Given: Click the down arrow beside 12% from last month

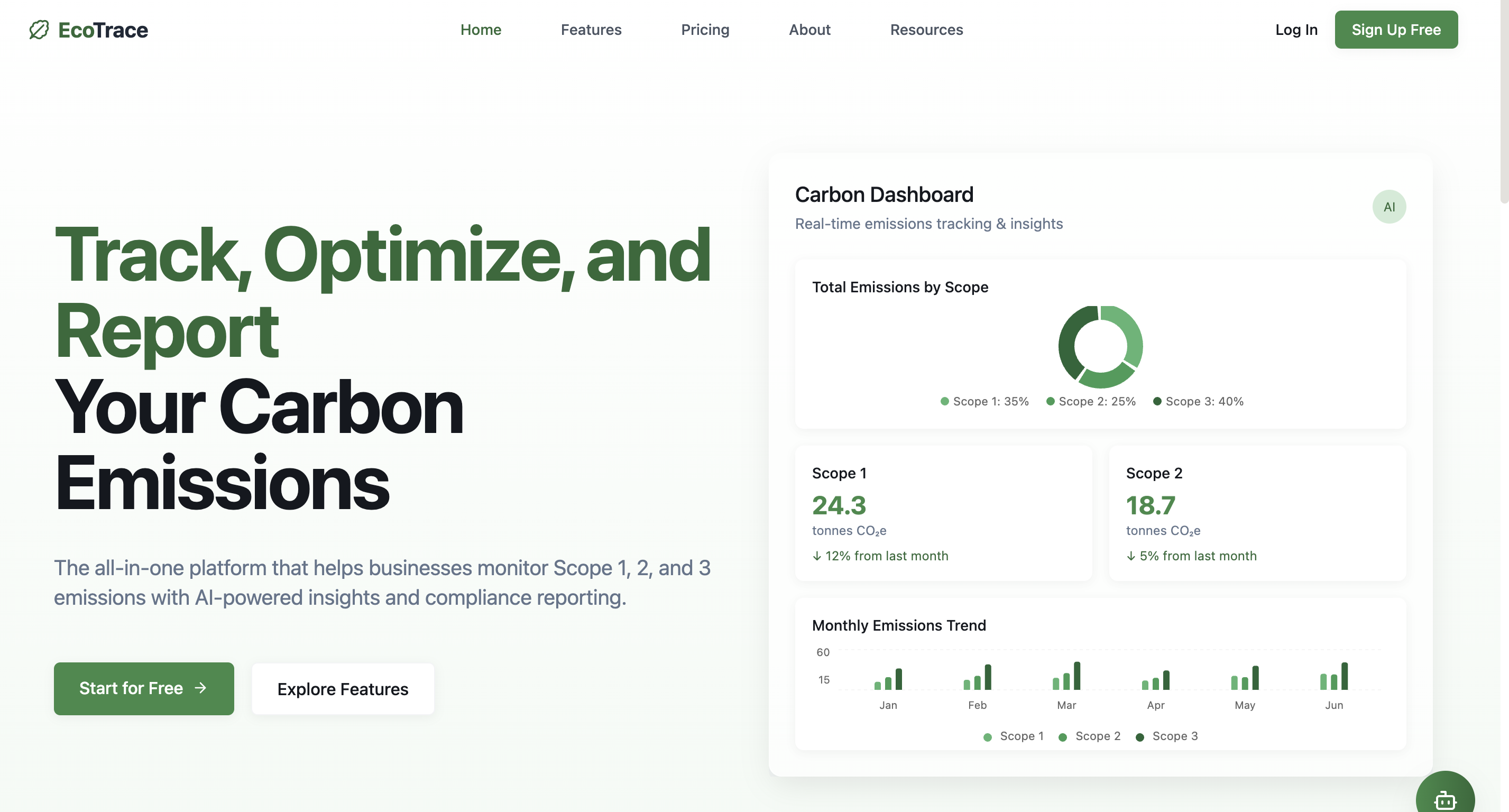Looking at the screenshot, I should pos(816,556).
